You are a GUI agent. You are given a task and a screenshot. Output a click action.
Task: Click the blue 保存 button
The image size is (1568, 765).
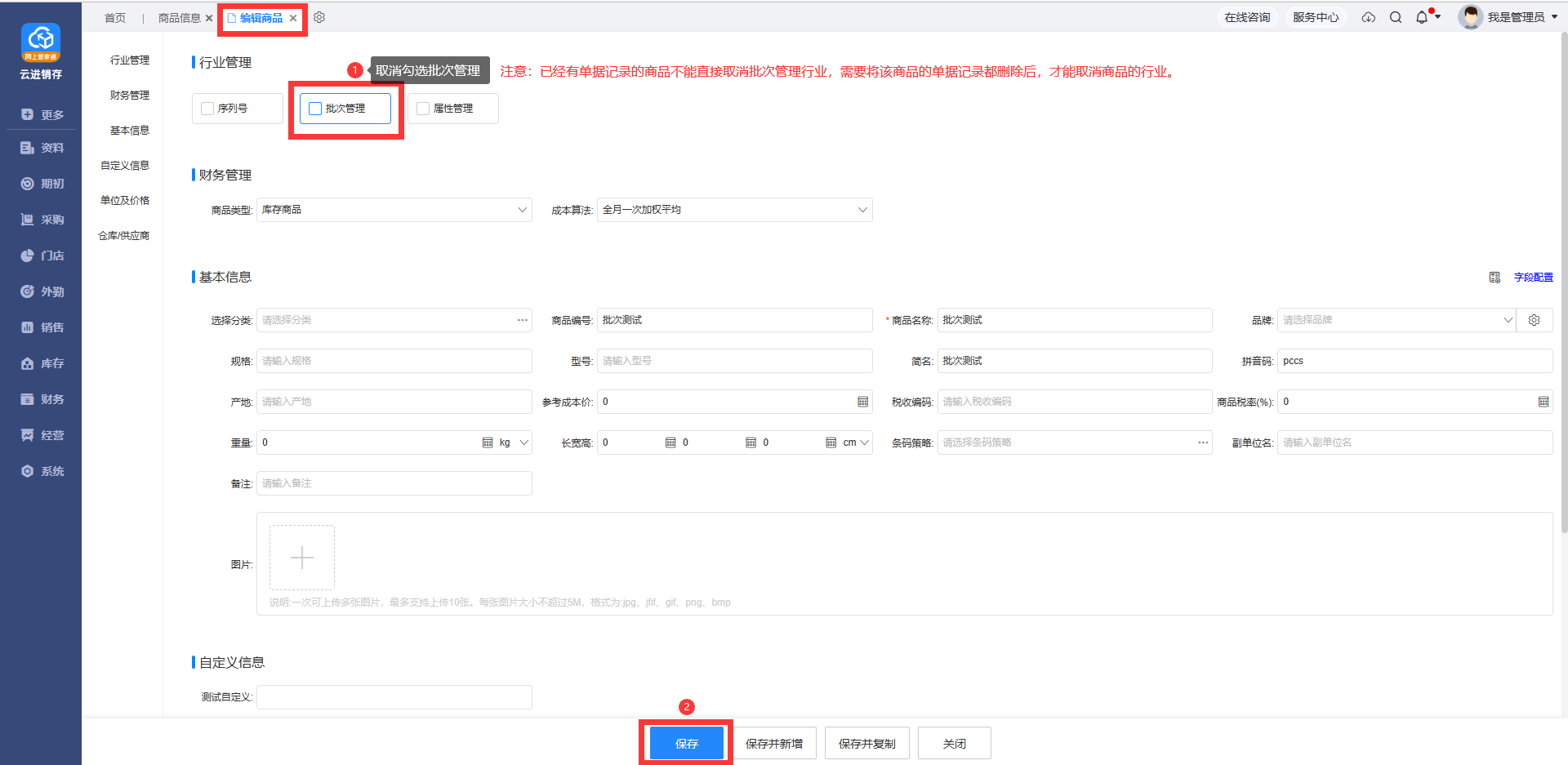point(686,744)
